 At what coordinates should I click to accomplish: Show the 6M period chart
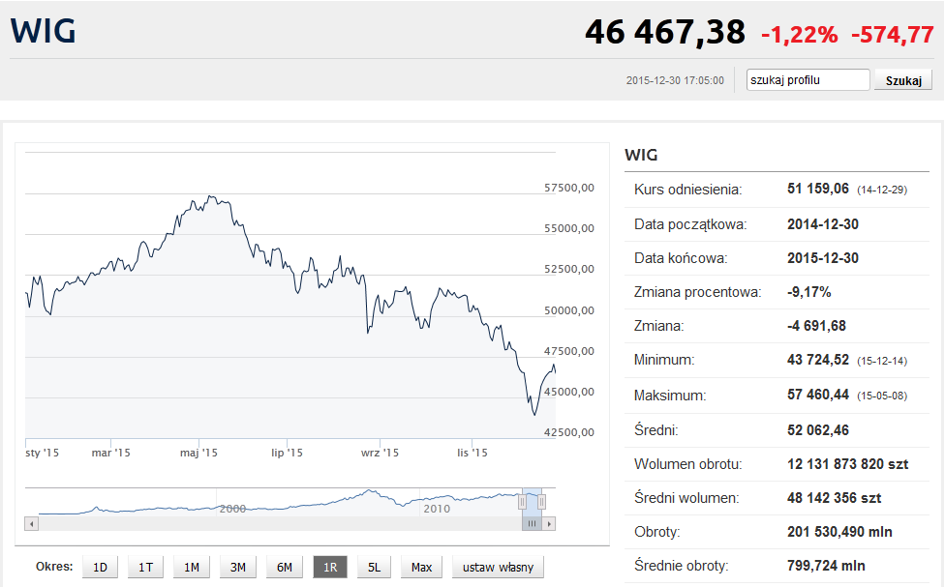(x=284, y=567)
